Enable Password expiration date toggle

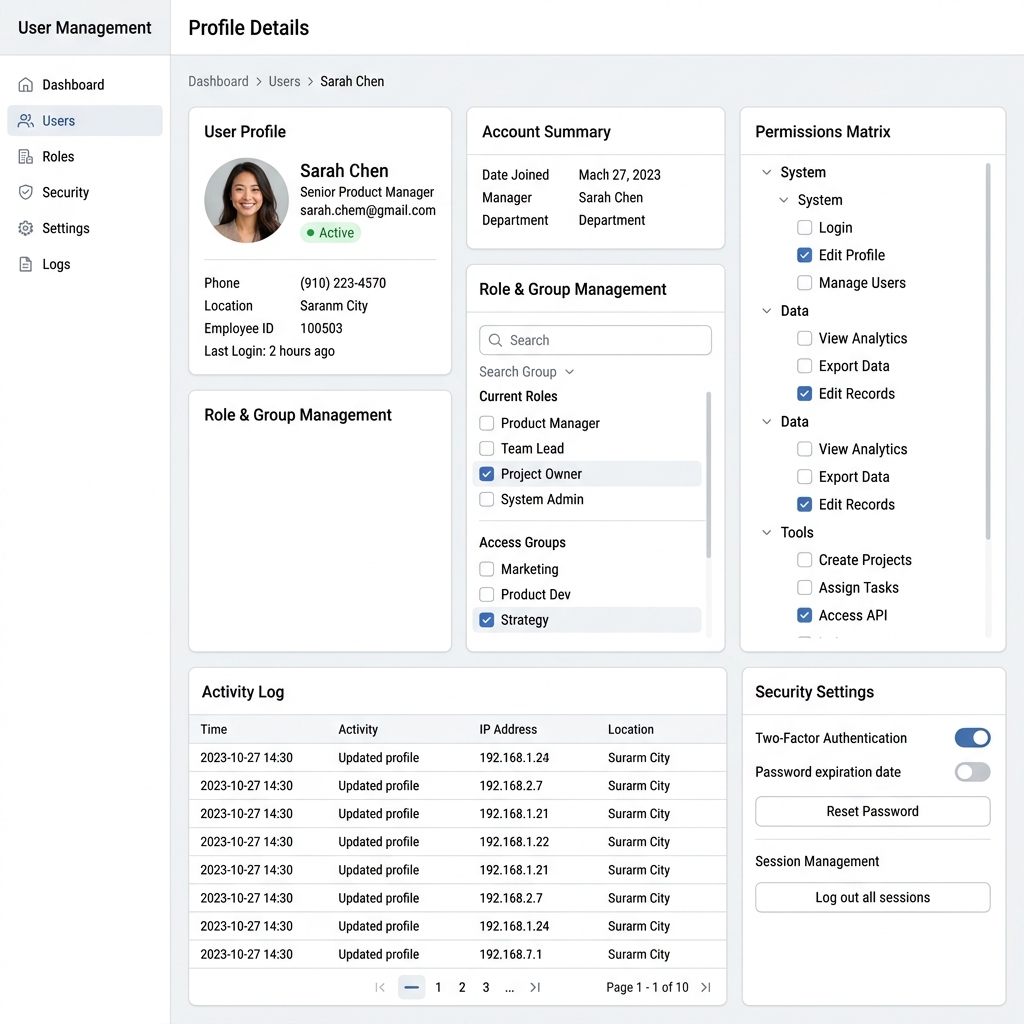(972, 772)
